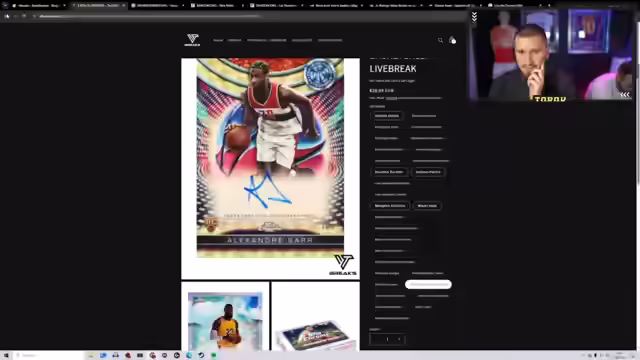The width and height of the screenshot is (640, 360).
Task: Collapse the webcam overlay with the double-chevron icon
Action: pos(474,17)
